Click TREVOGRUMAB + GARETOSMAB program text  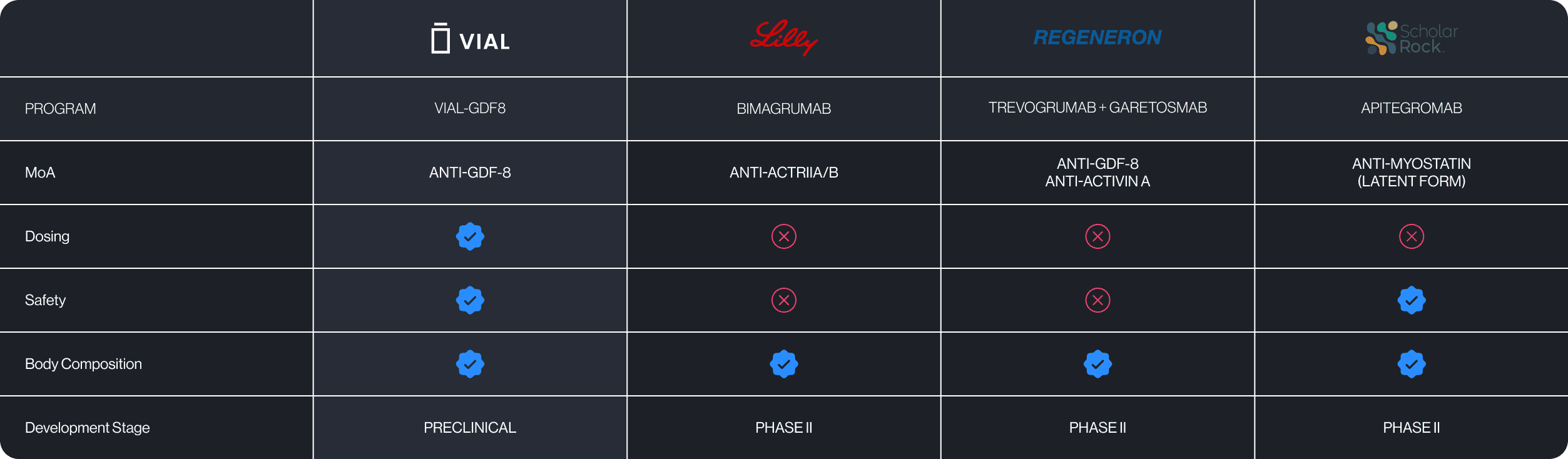(1097, 108)
